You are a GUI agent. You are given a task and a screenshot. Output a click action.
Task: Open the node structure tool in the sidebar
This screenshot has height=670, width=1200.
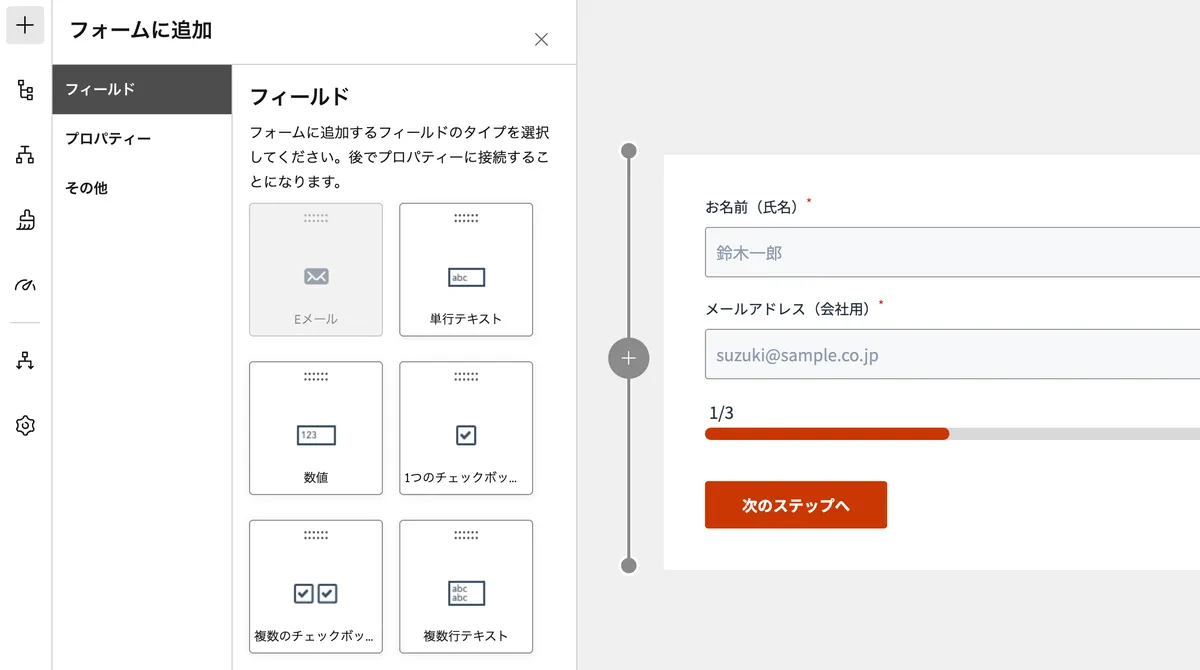pos(24,89)
